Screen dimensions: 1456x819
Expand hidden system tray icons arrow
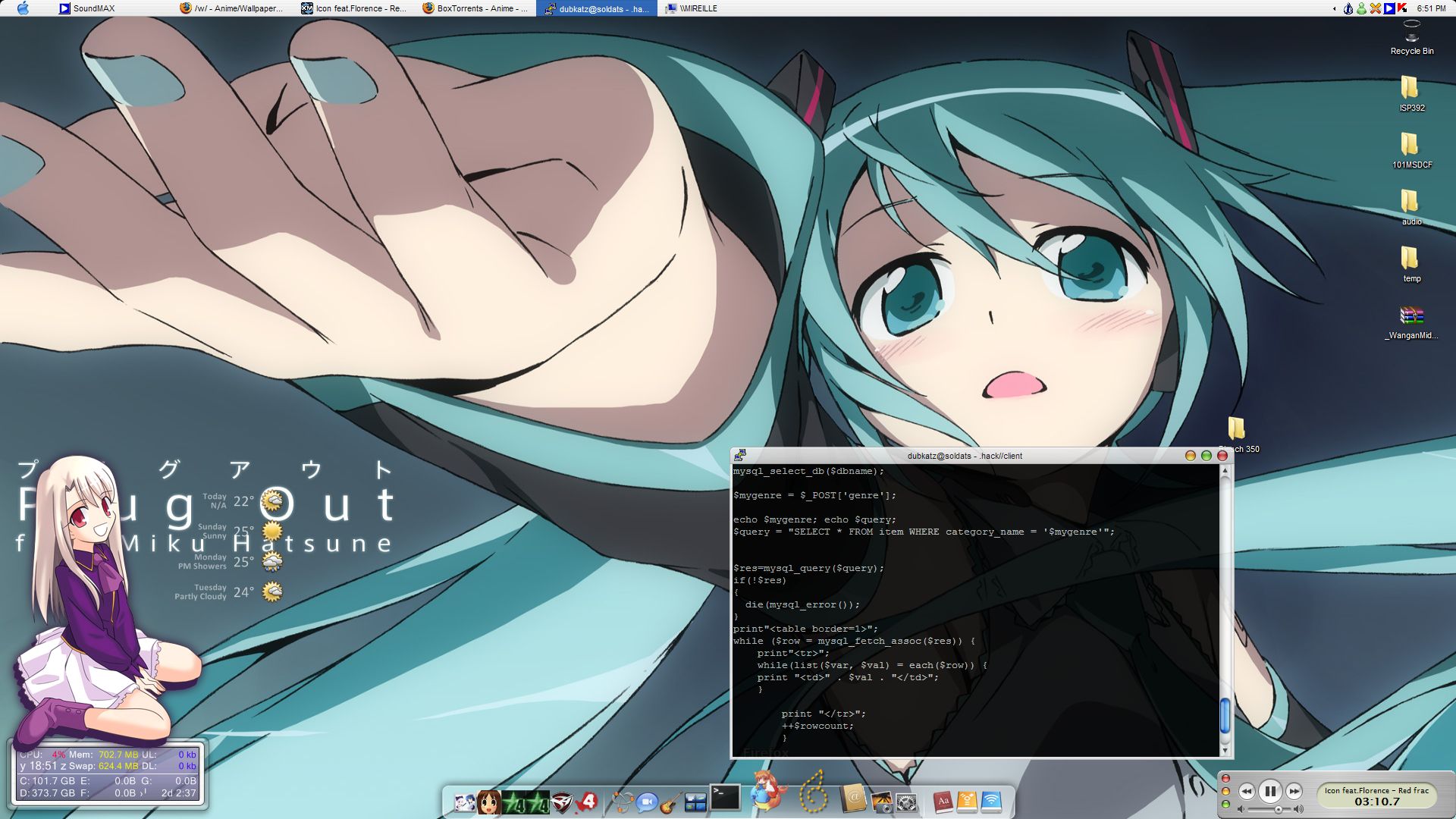click(1335, 8)
